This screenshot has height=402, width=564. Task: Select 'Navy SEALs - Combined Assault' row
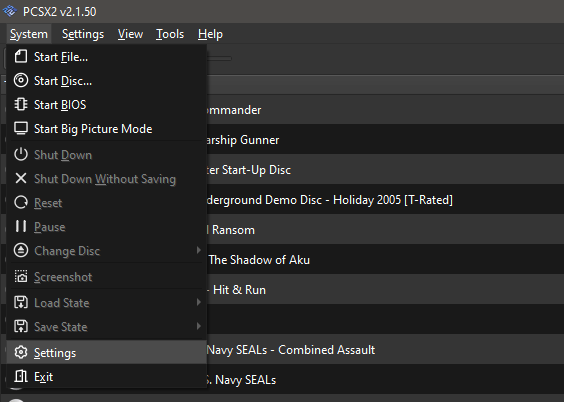coord(385,350)
